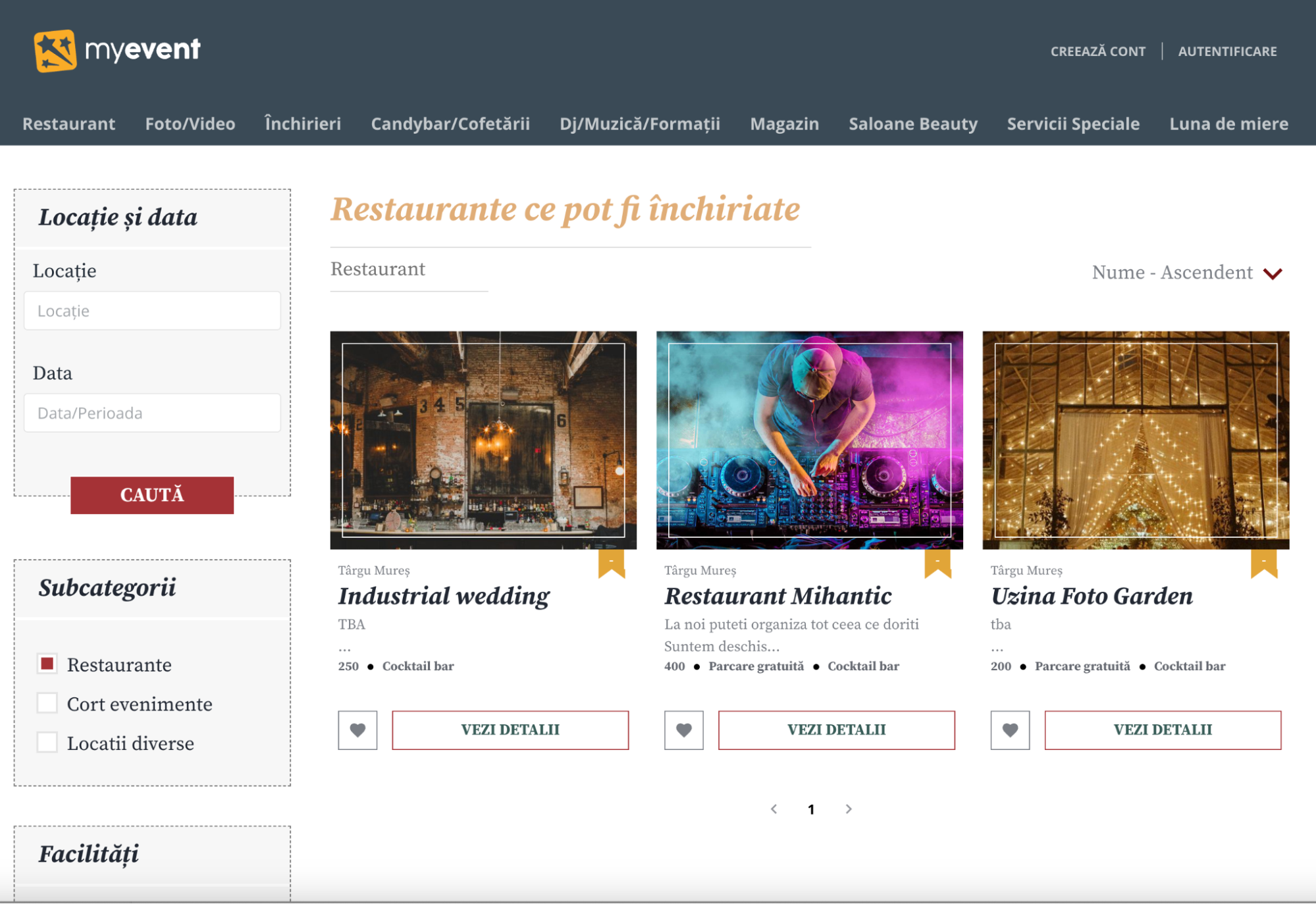Check the Locatii diverse checkbox

click(x=47, y=743)
